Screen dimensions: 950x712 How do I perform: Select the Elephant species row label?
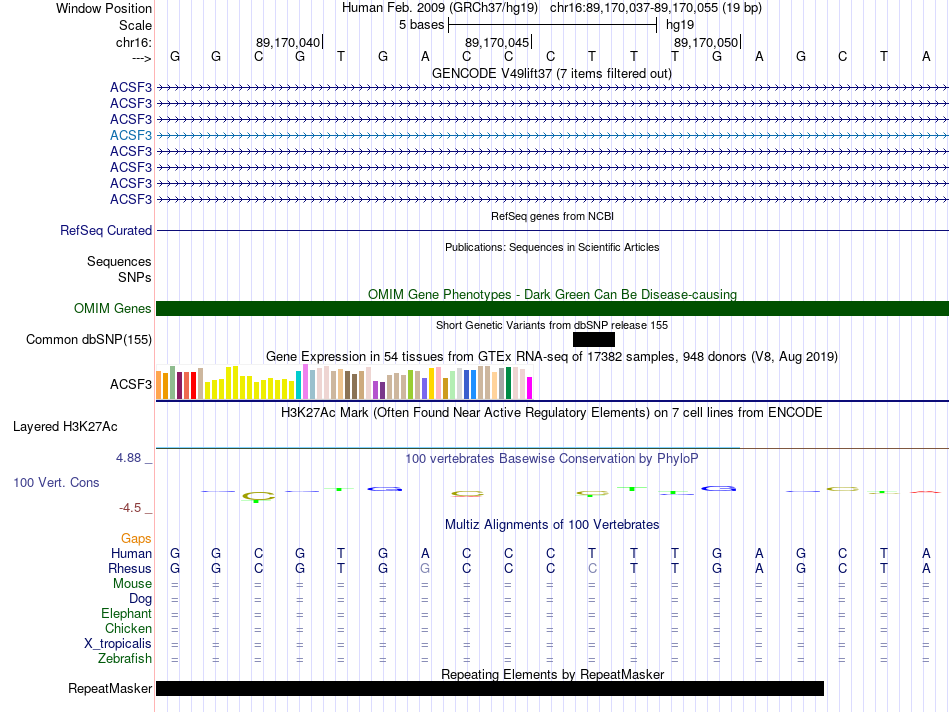click(x=126, y=613)
